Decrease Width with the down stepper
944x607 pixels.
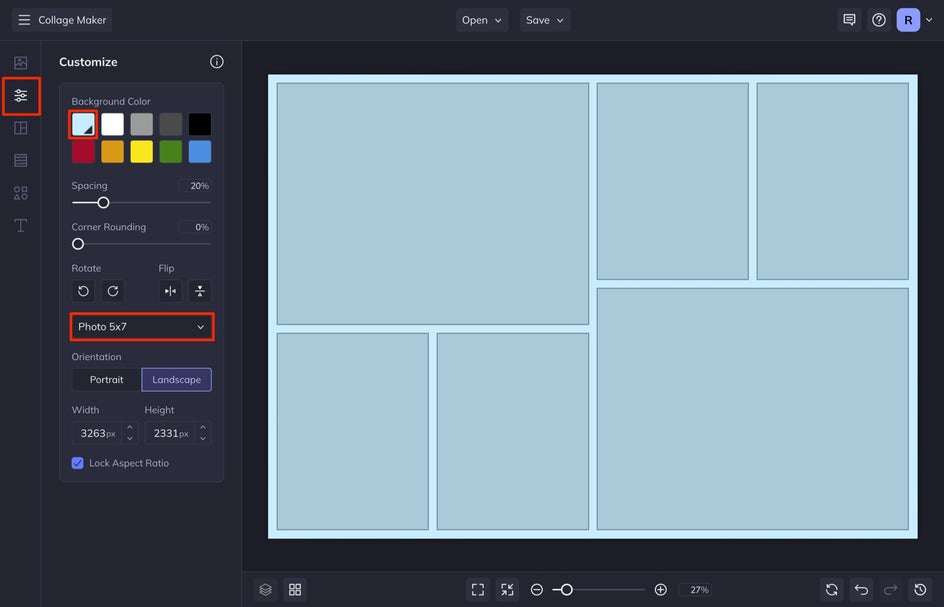click(x=129, y=438)
